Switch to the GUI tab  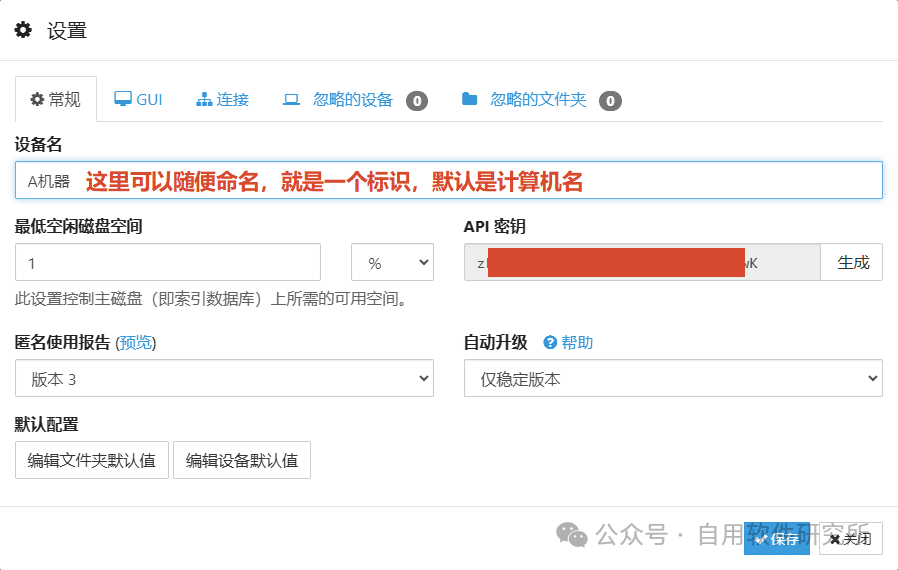[x=138, y=99]
